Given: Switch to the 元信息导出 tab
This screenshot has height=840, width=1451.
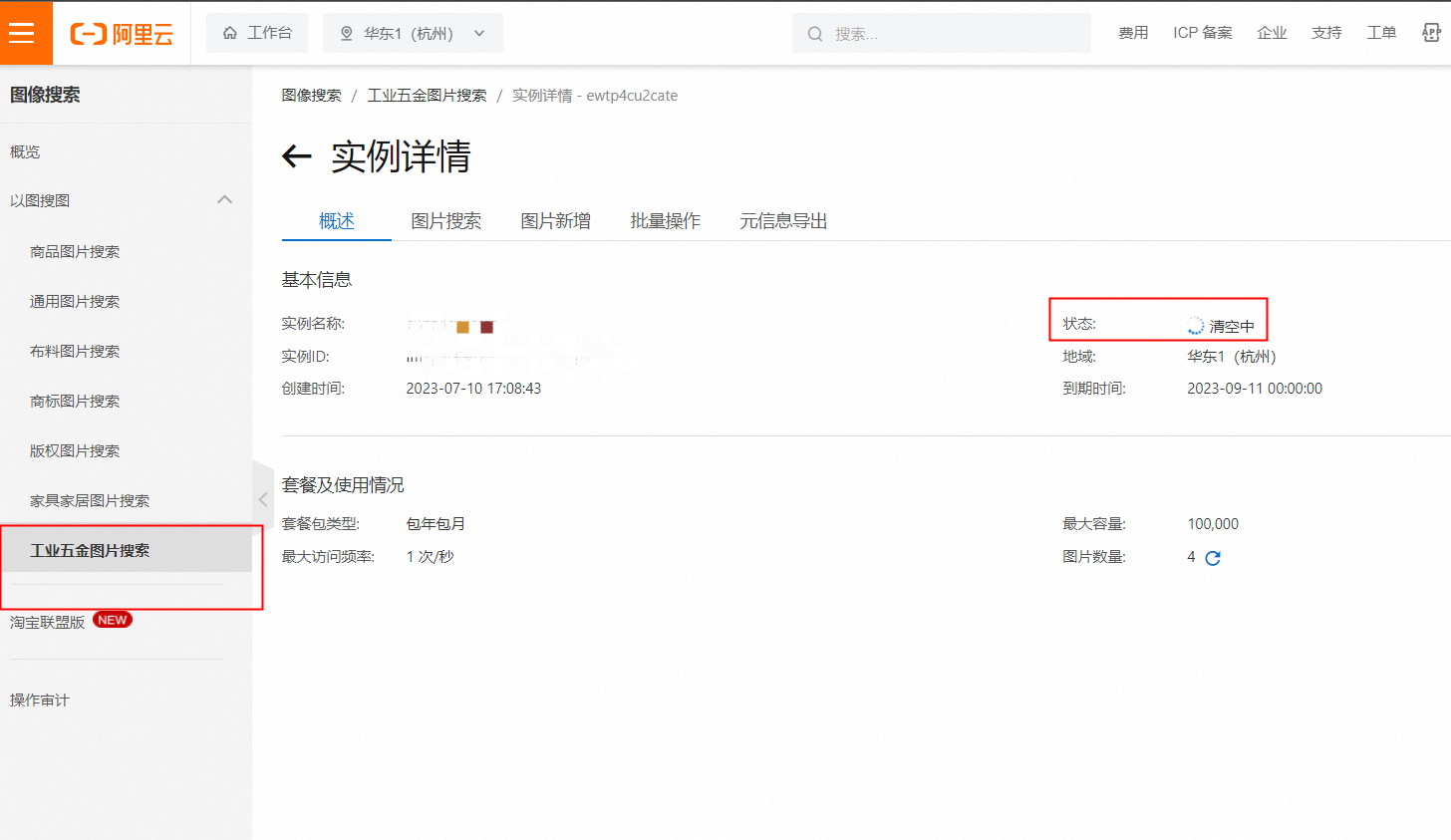Looking at the screenshot, I should click(x=784, y=220).
